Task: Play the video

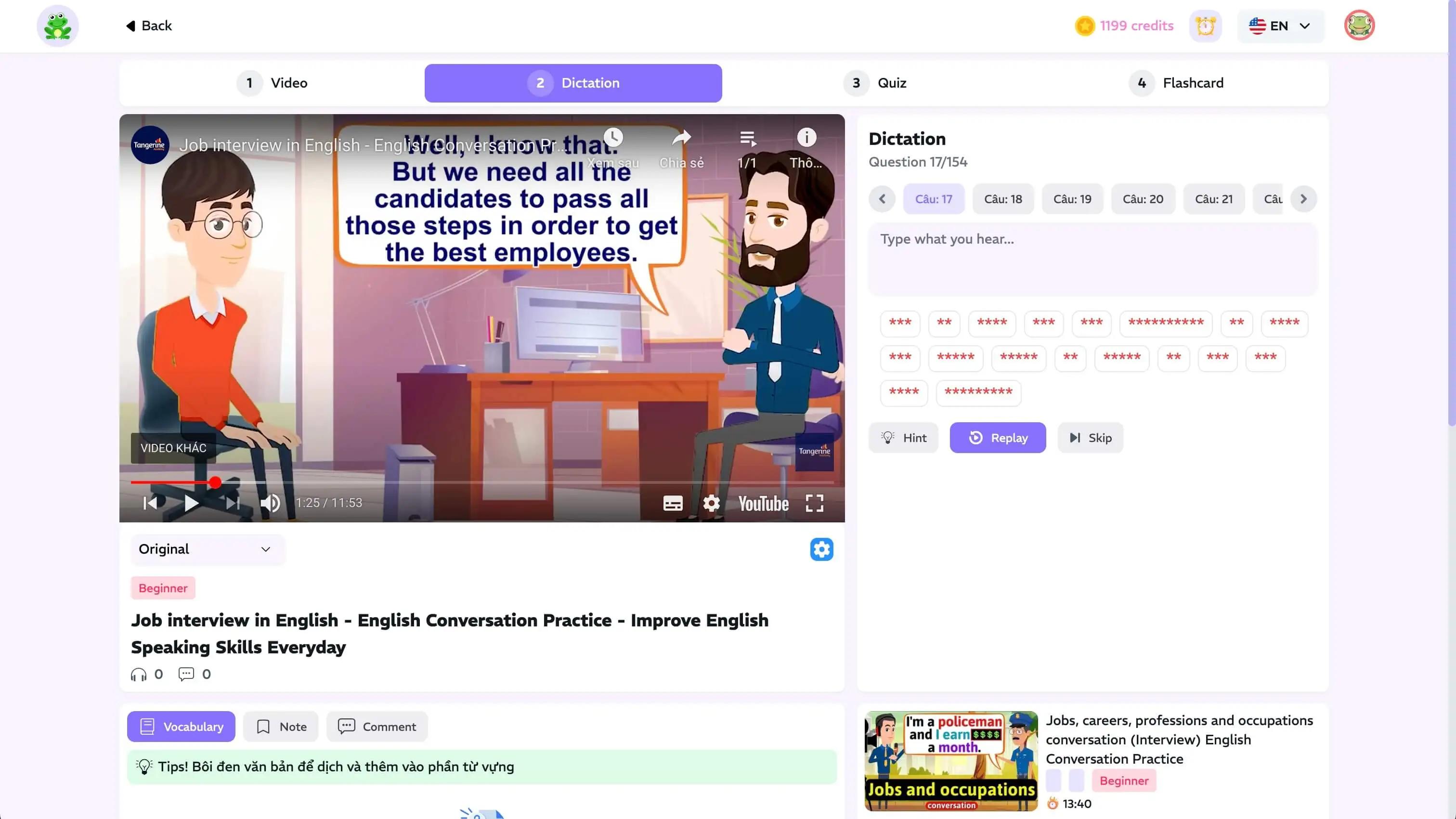Action: 191,503
